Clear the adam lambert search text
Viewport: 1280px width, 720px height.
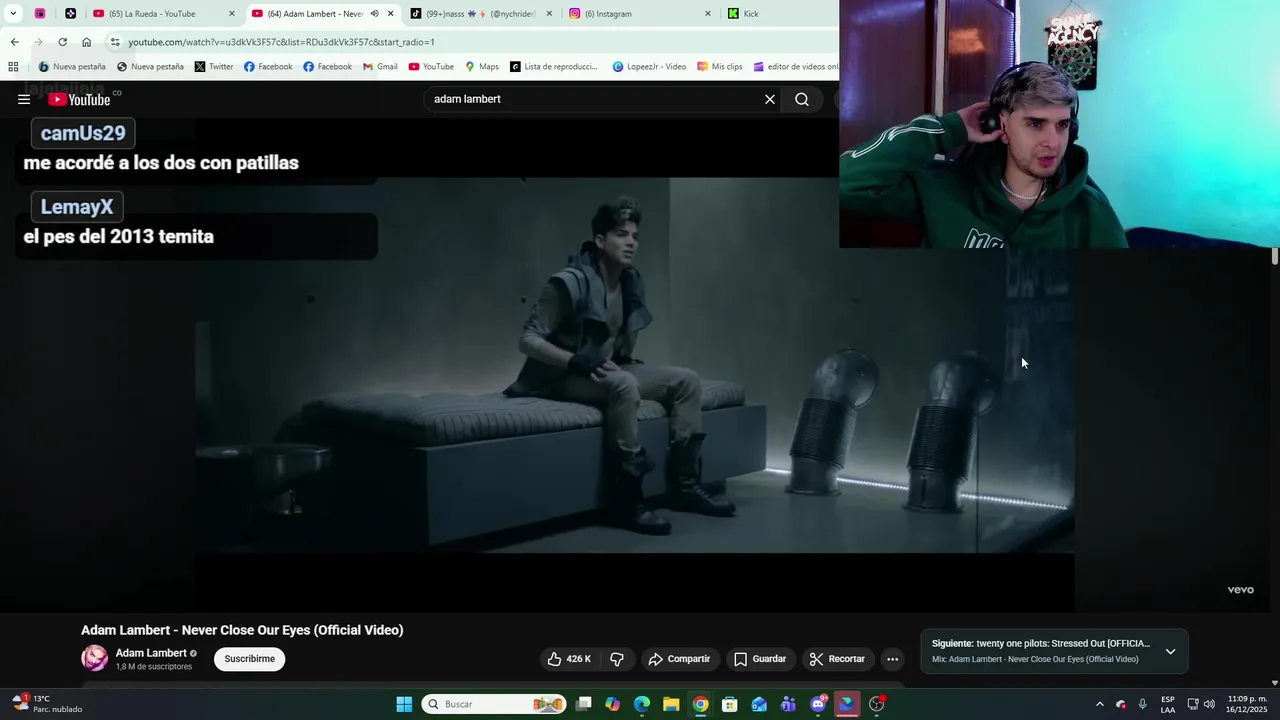tap(770, 99)
